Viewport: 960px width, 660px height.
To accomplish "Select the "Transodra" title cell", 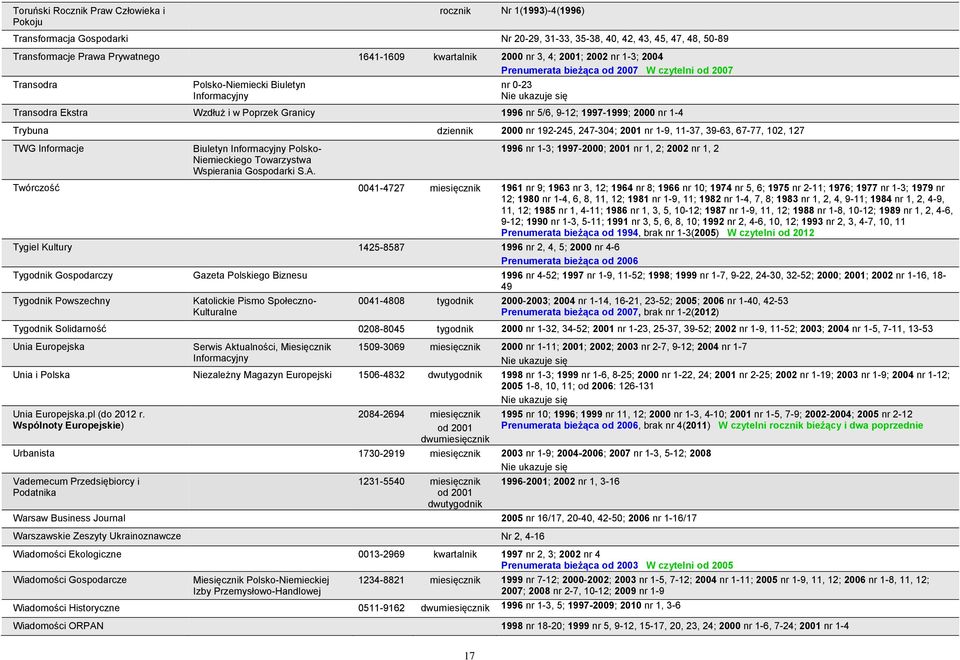I will coord(35,85).
